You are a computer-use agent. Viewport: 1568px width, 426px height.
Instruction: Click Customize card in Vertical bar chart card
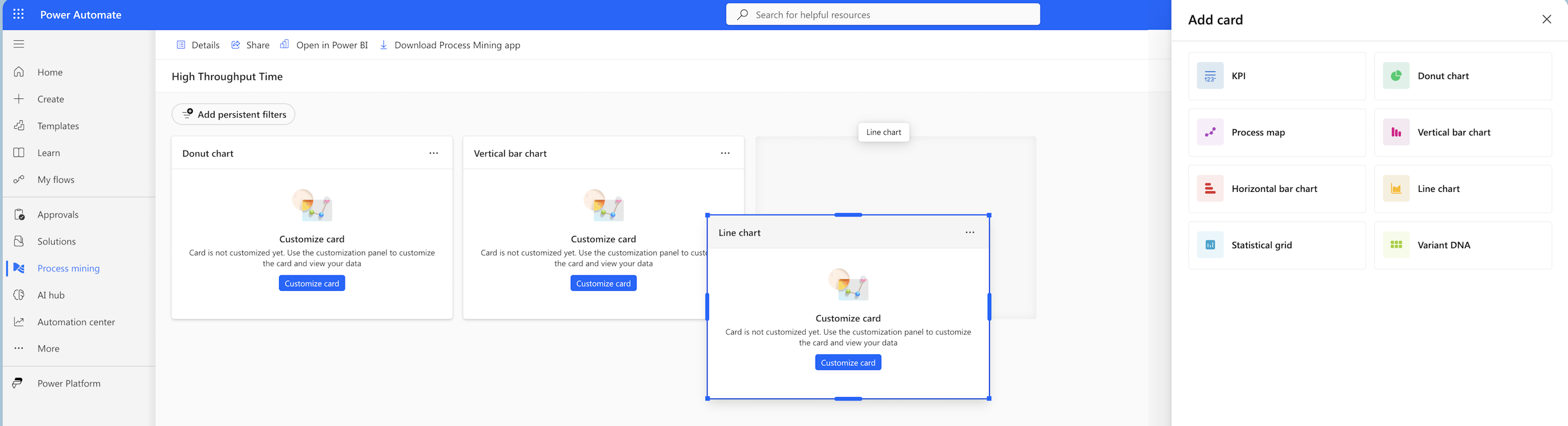point(603,283)
